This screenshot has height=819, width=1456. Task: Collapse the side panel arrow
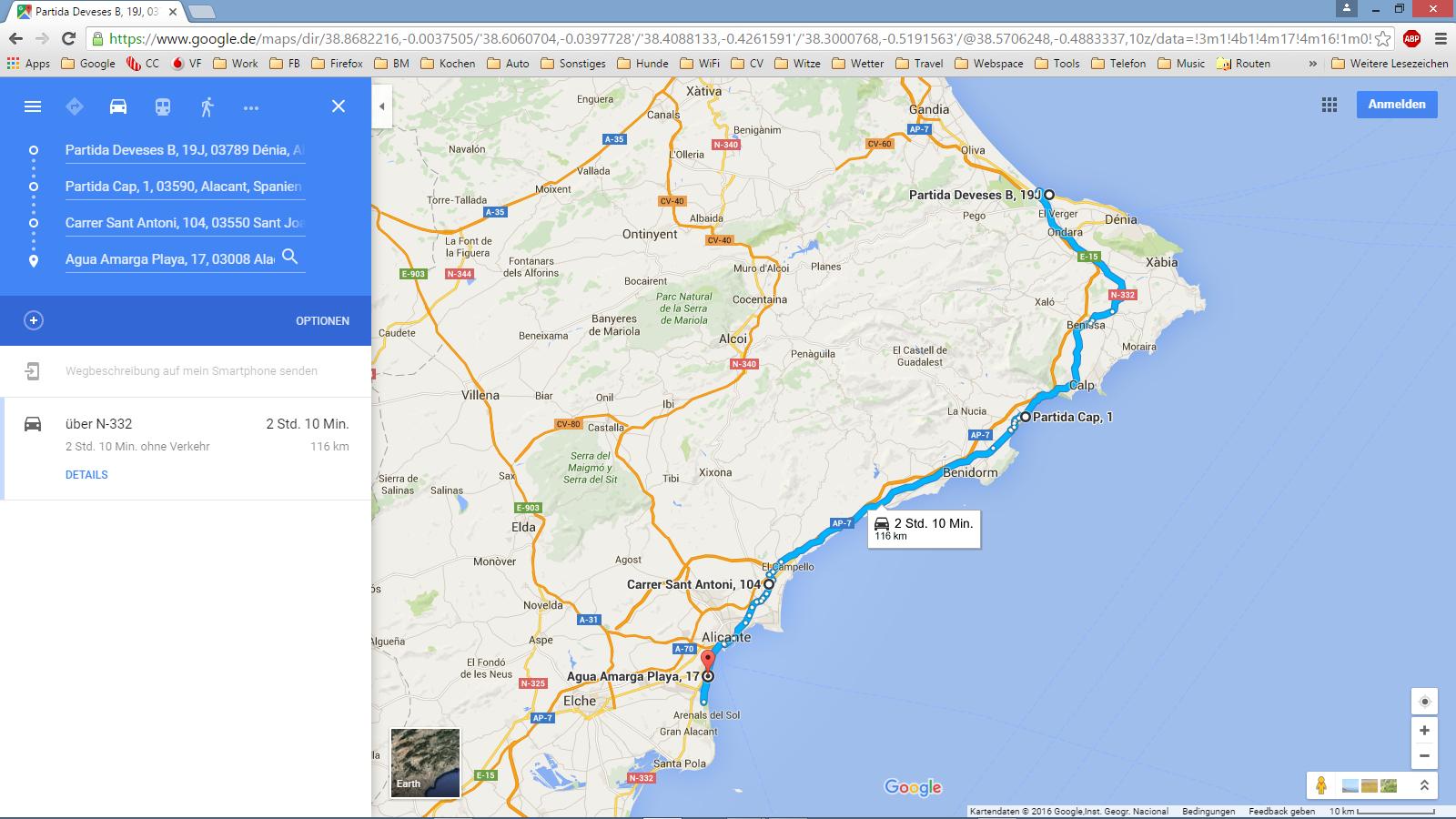[x=382, y=106]
